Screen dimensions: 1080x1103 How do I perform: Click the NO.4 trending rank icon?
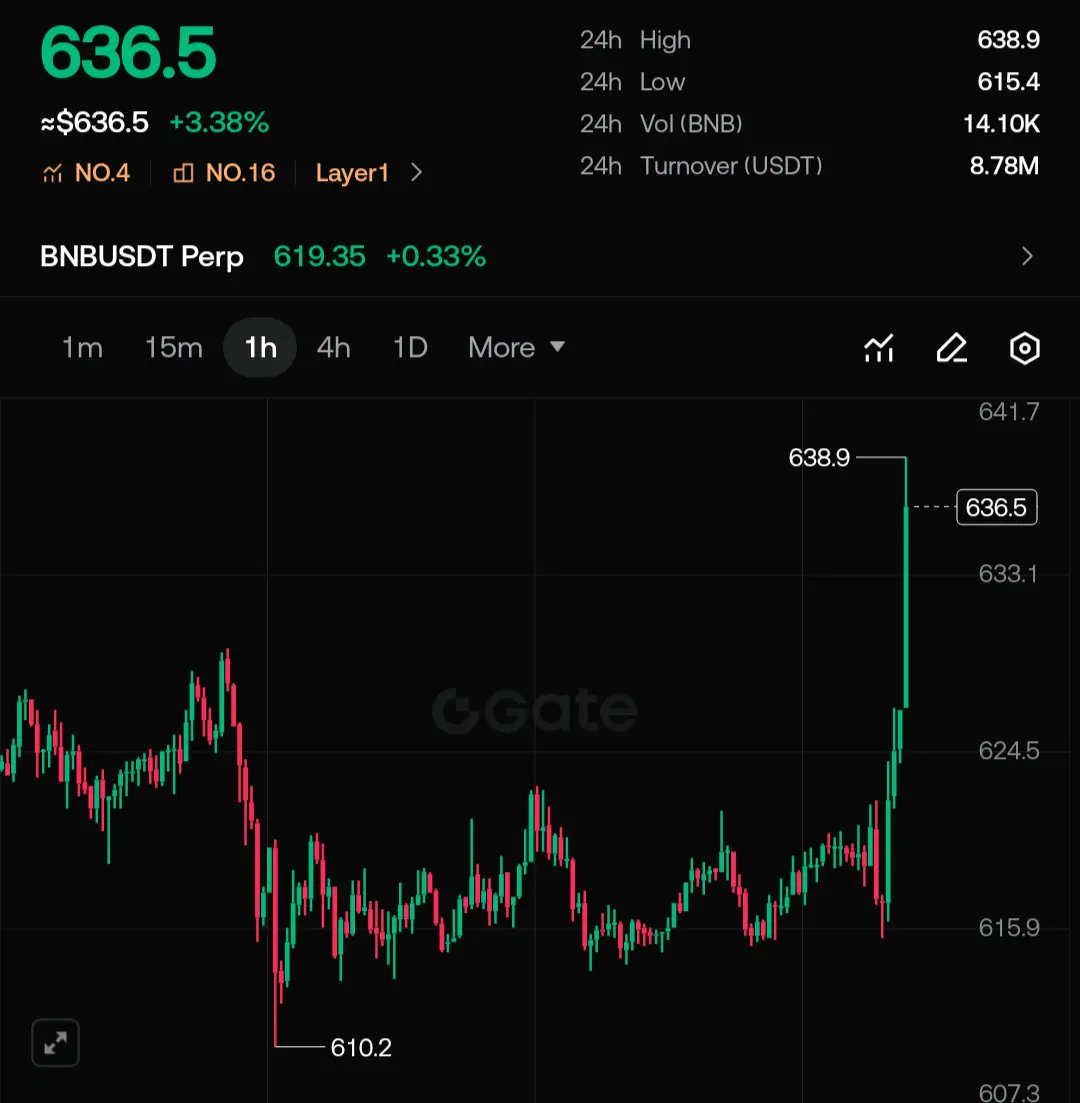tap(53, 173)
